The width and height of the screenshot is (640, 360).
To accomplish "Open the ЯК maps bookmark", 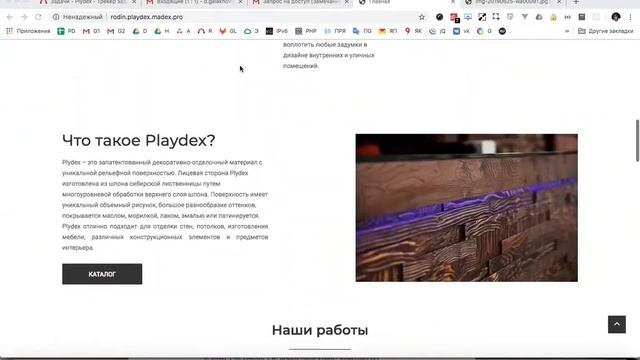I will coord(413,31).
